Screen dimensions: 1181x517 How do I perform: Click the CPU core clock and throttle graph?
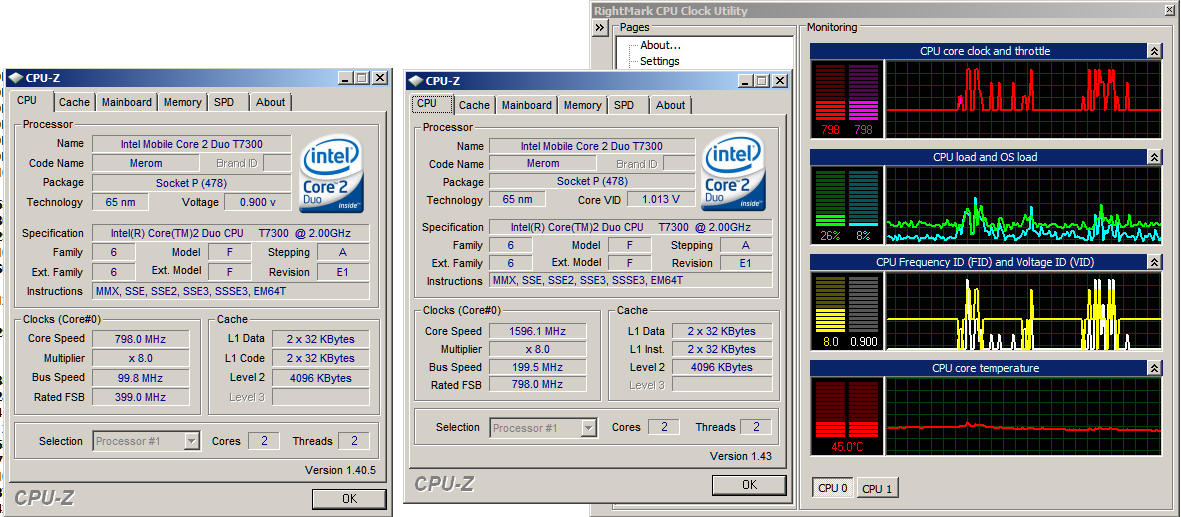[x=1024, y=99]
